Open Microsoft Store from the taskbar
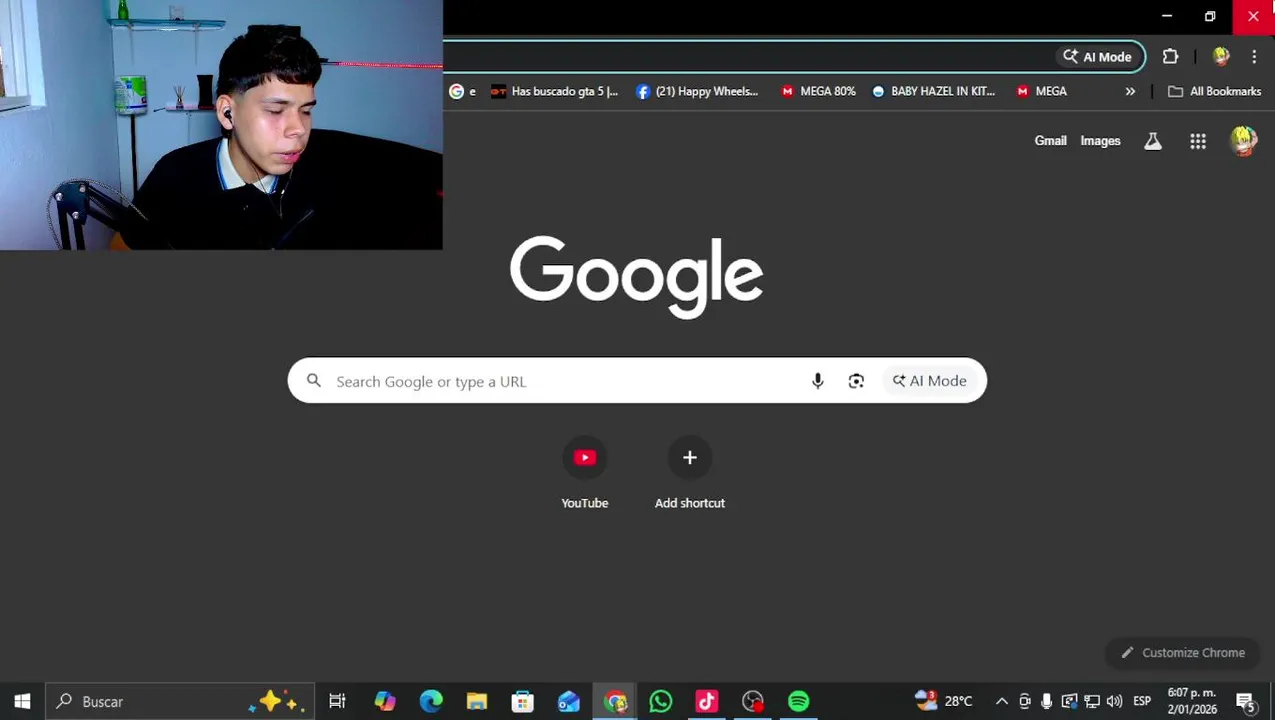1275x720 pixels. coord(523,702)
